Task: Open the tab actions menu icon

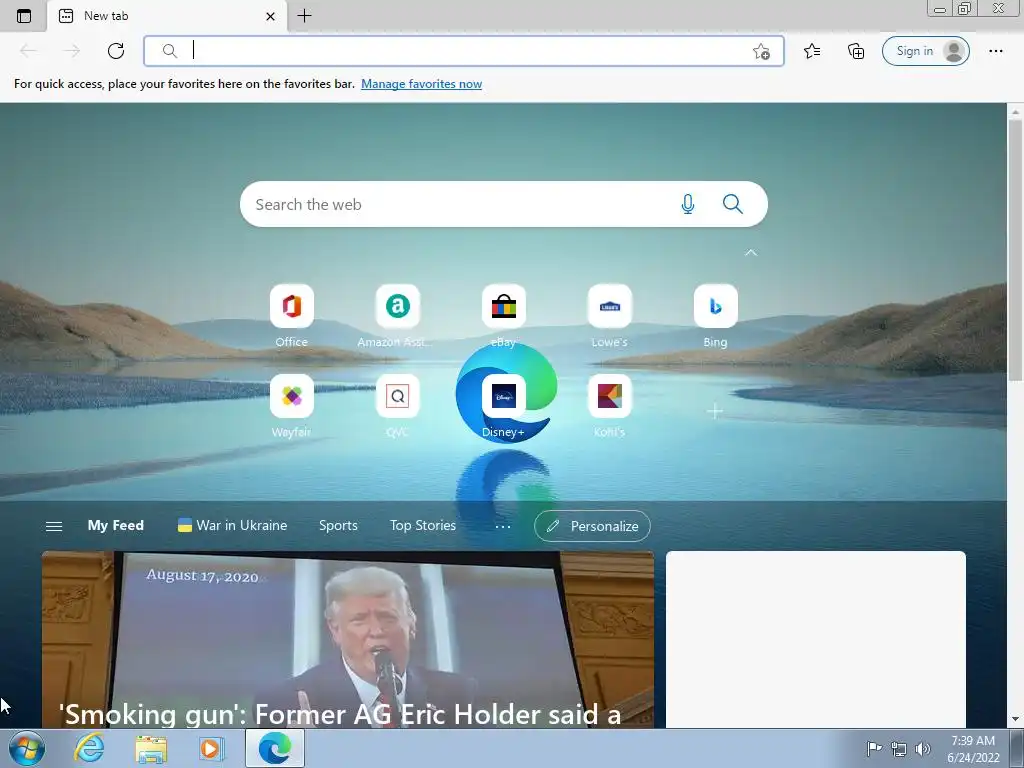Action: point(24,16)
